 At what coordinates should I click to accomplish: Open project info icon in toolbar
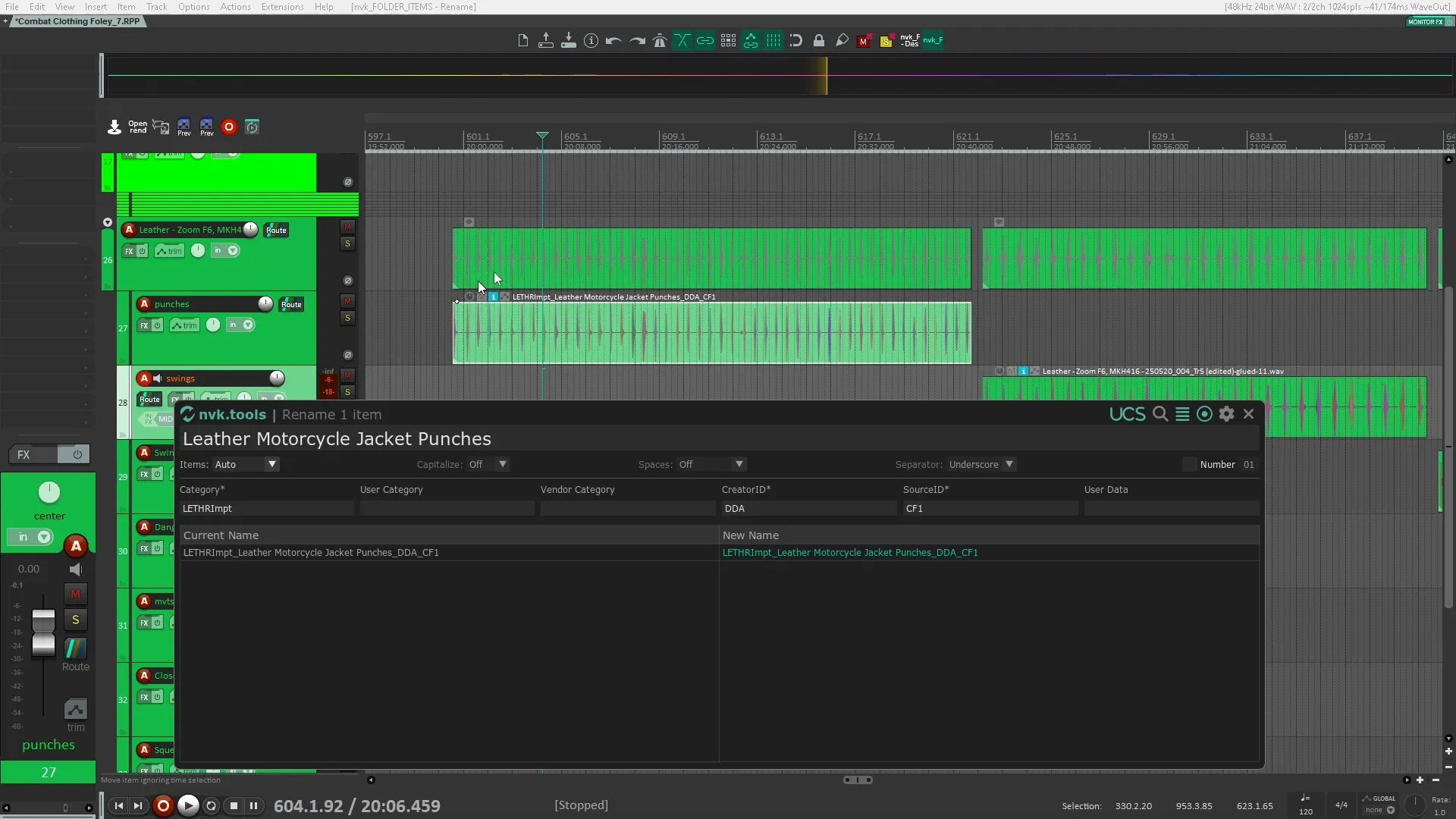pos(591,41)
